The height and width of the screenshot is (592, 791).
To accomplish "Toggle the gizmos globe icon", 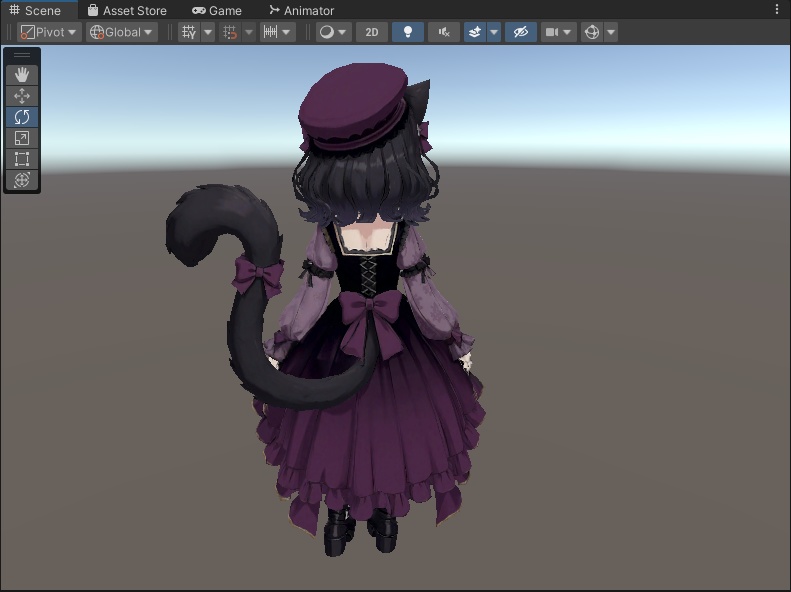I will coord(592,32).
